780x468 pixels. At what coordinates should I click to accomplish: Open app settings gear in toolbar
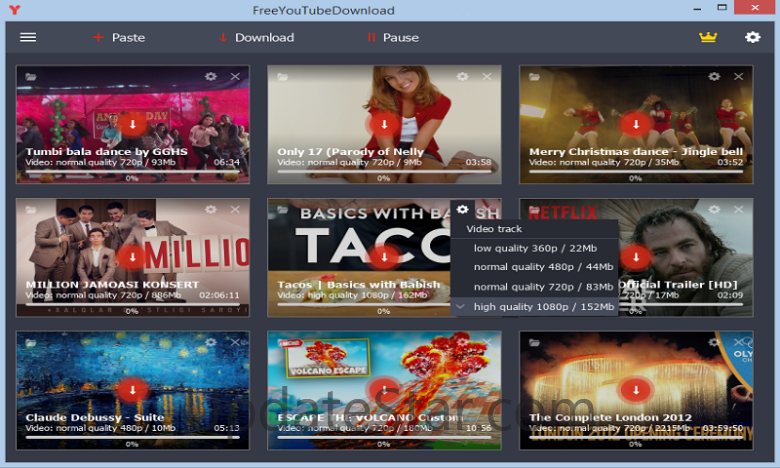coord(752,37)
